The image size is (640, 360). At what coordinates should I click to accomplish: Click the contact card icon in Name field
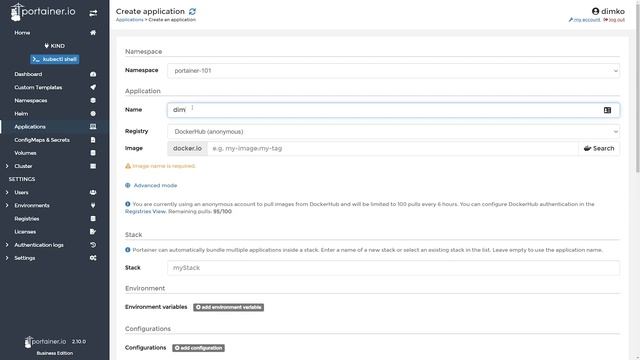pos(607,110)
